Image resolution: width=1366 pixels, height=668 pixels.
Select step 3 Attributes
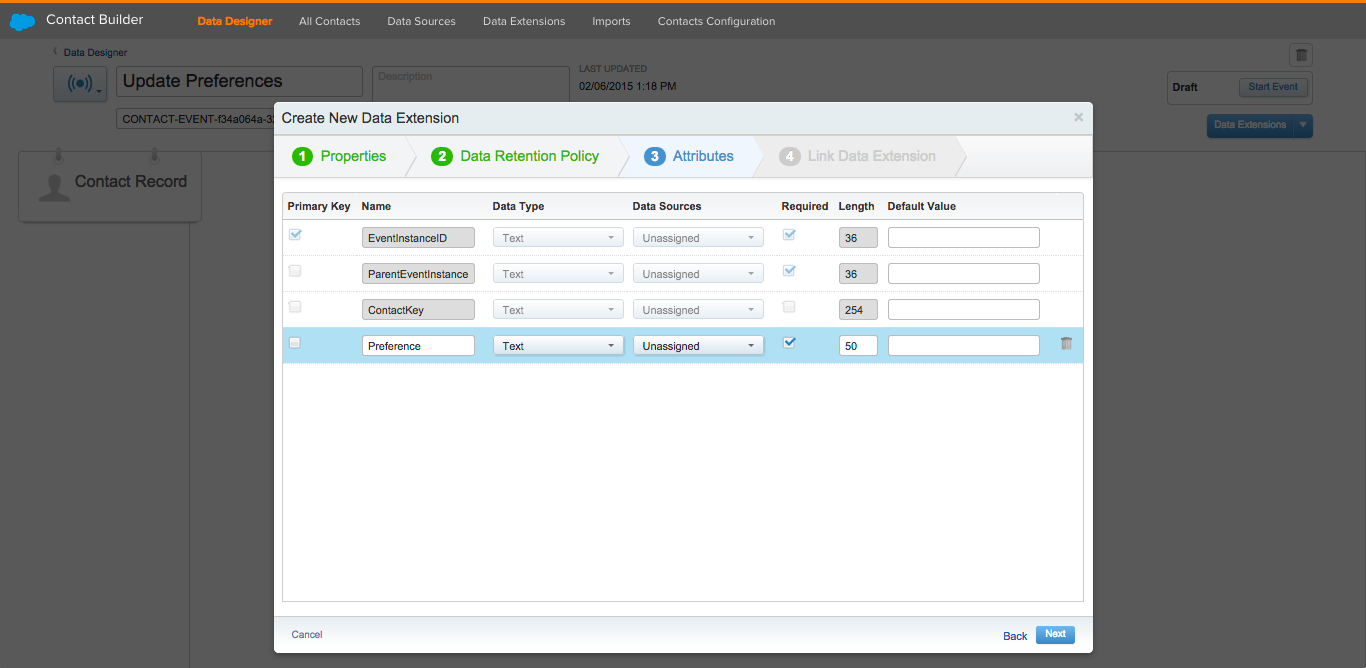[x=690, y=156]
